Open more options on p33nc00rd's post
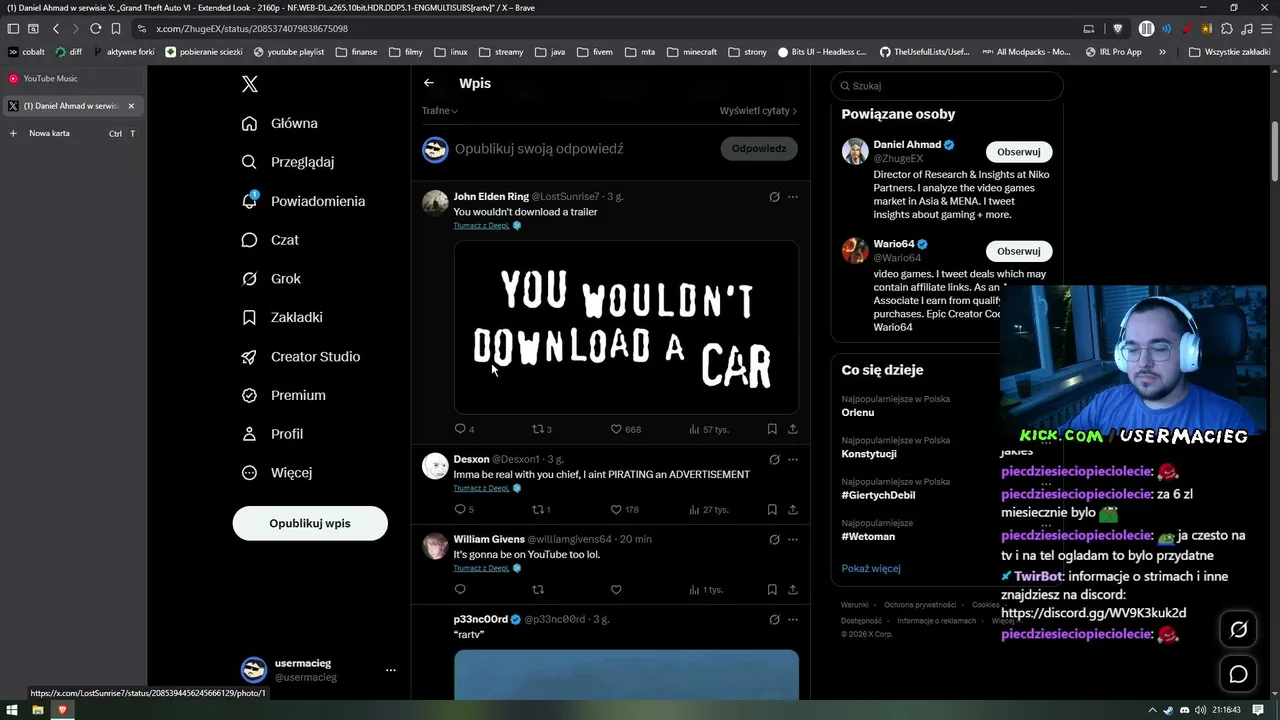Viewport: 1280px width, 720px height. click(793, 619)
